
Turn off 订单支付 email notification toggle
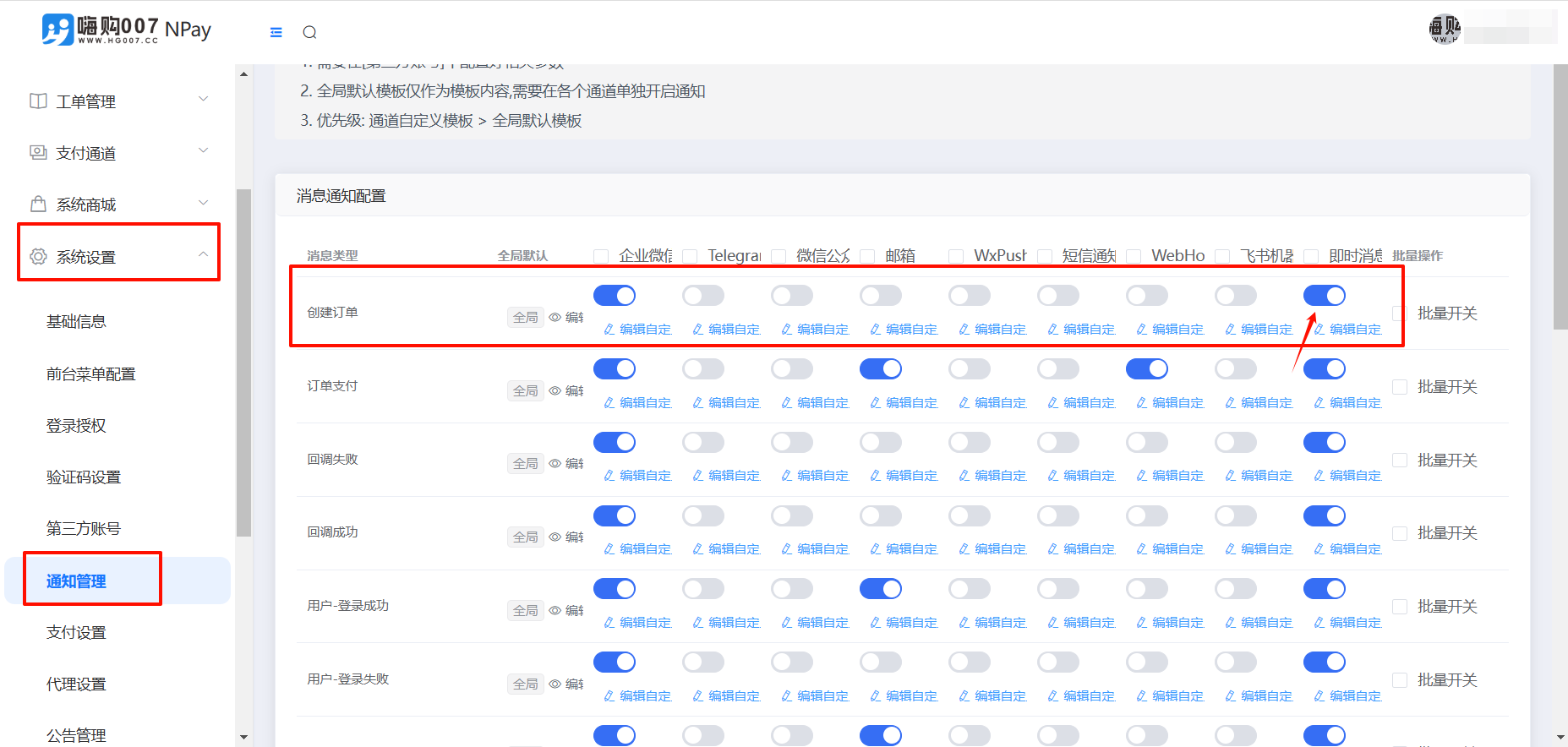(881, 369)
